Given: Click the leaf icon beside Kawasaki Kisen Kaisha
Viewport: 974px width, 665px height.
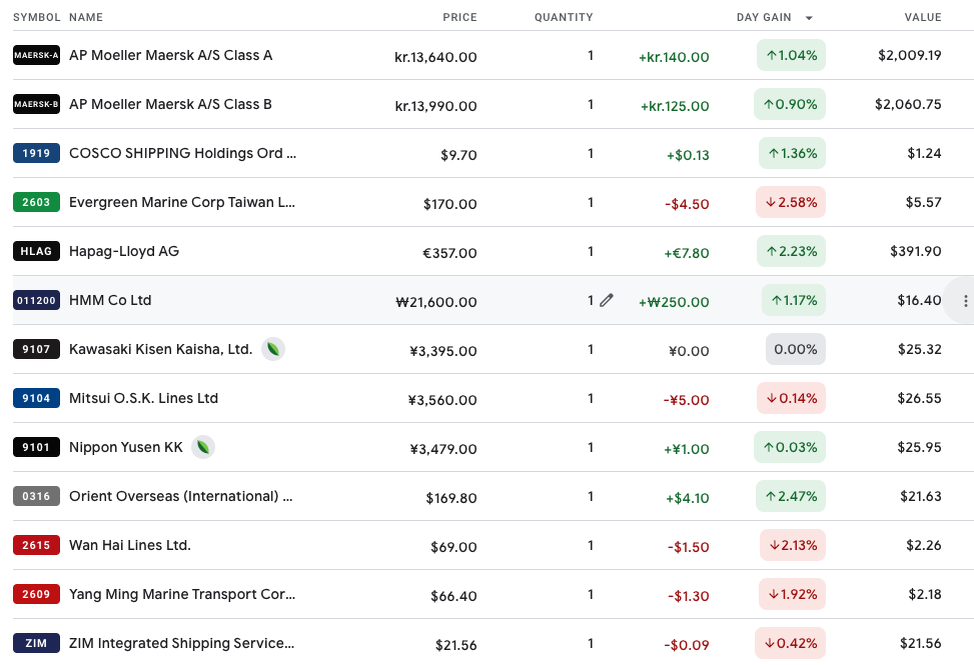Looking at the screenshot, I should (273, 349).
